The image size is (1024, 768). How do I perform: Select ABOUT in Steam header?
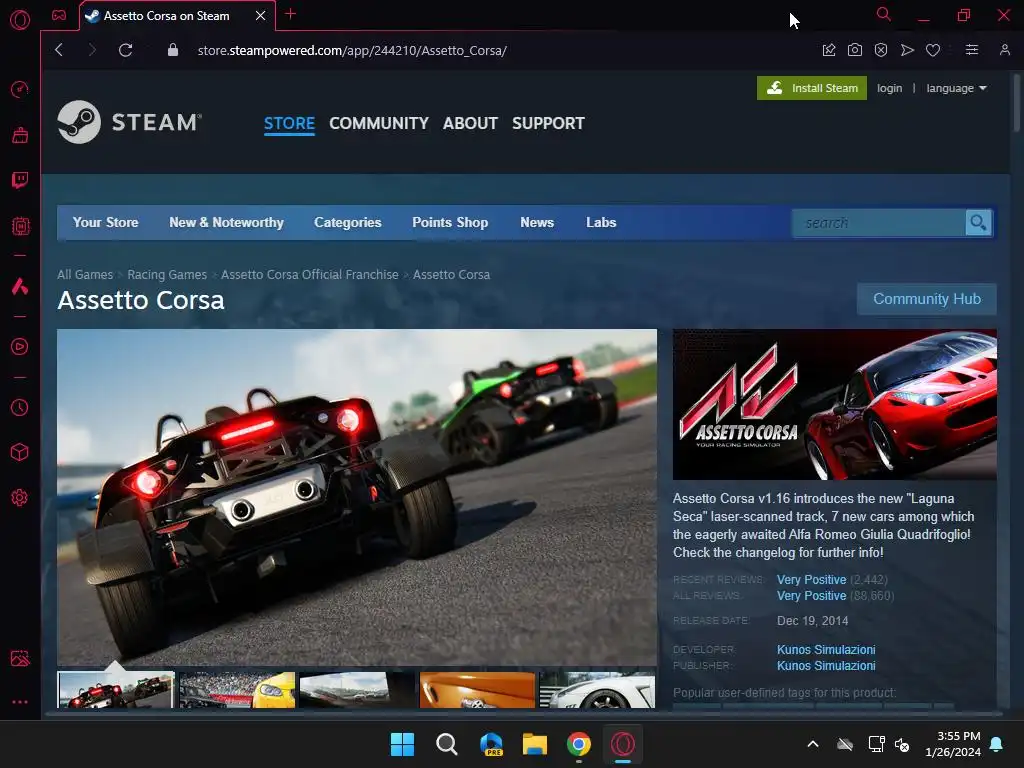(470, 123)
